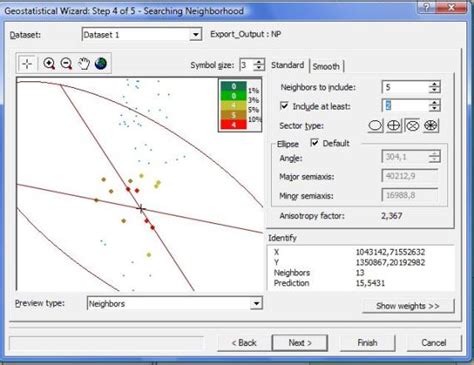Choose four sectors with 45° offset

coord(412,126)
